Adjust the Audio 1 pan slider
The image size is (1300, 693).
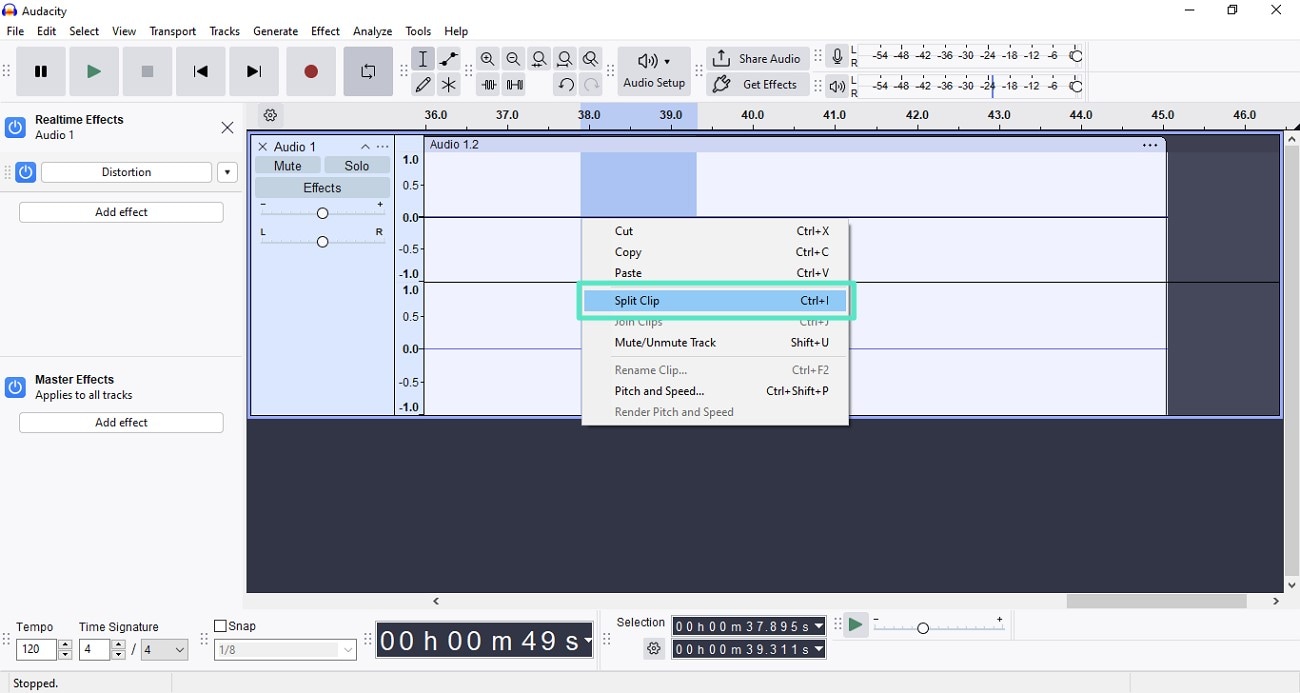pos(322,241)
